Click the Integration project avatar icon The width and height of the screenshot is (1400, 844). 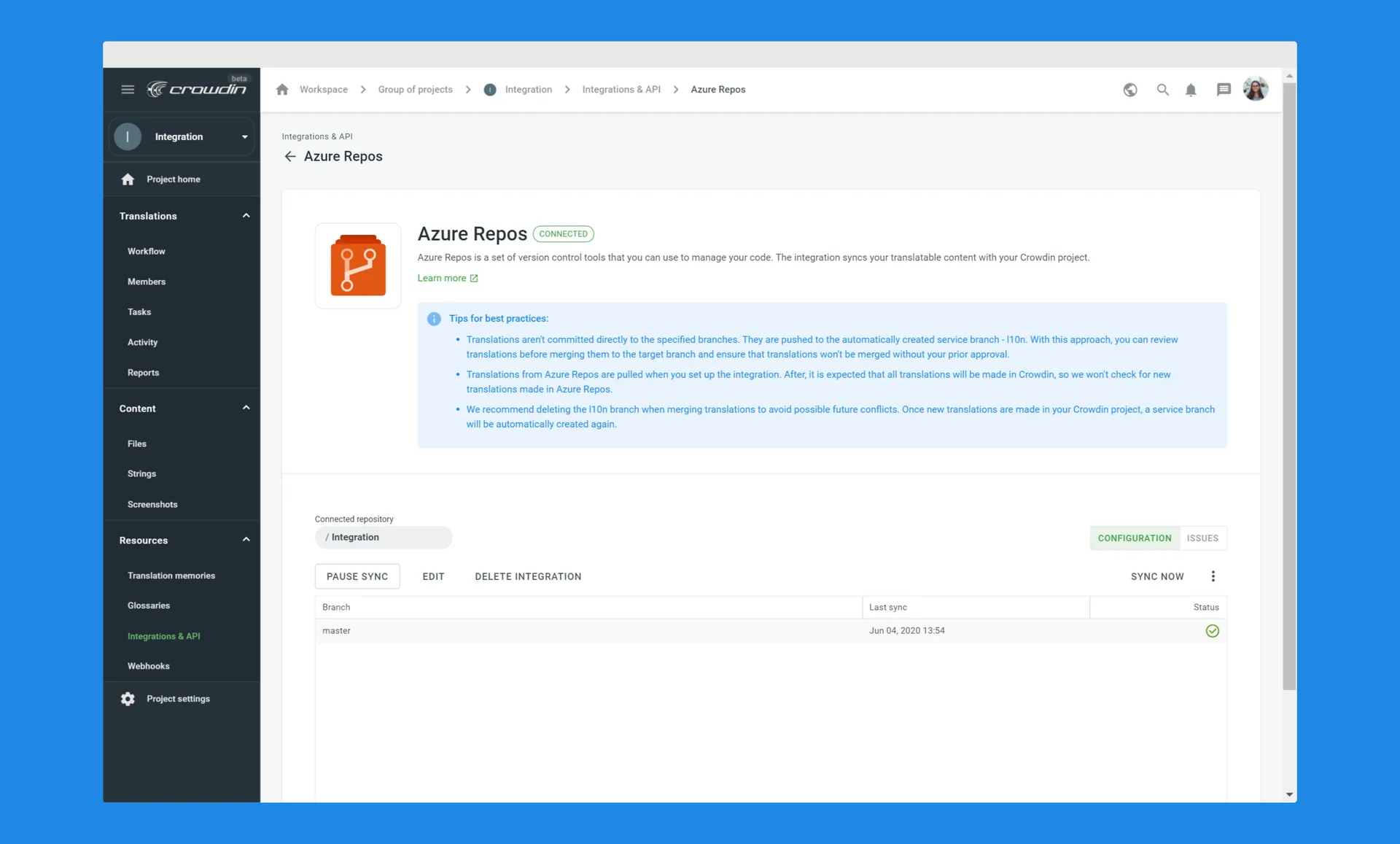(x=128, y=136)
